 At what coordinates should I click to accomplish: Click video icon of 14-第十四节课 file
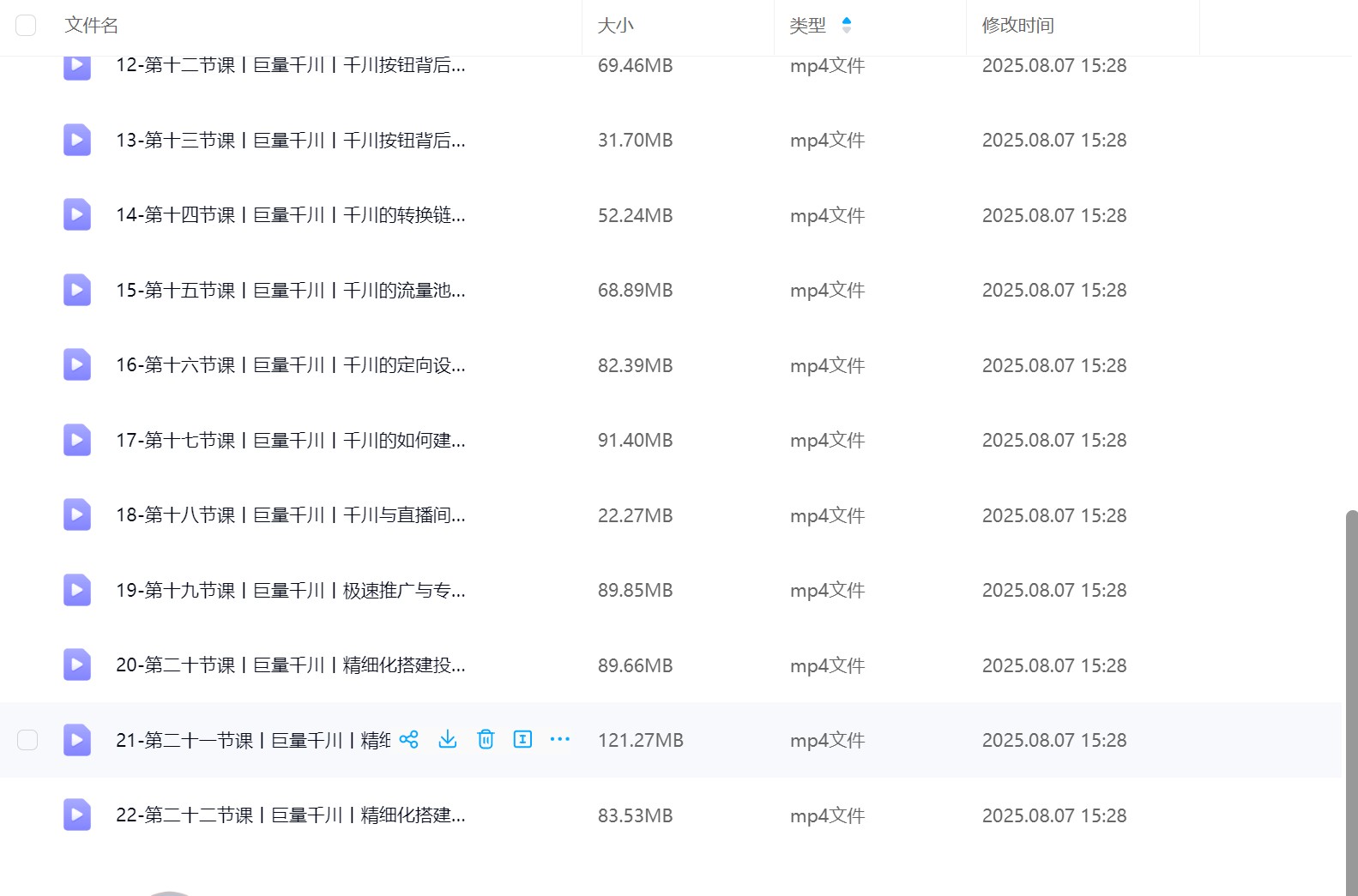click(x=77, y=214)
